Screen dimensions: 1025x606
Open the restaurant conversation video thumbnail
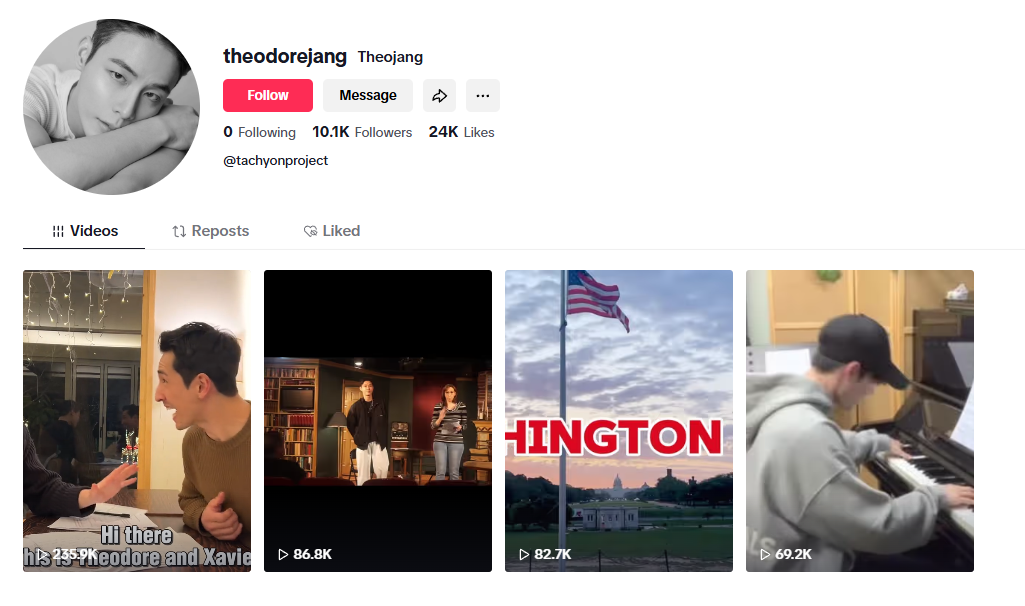coord(137,421)
